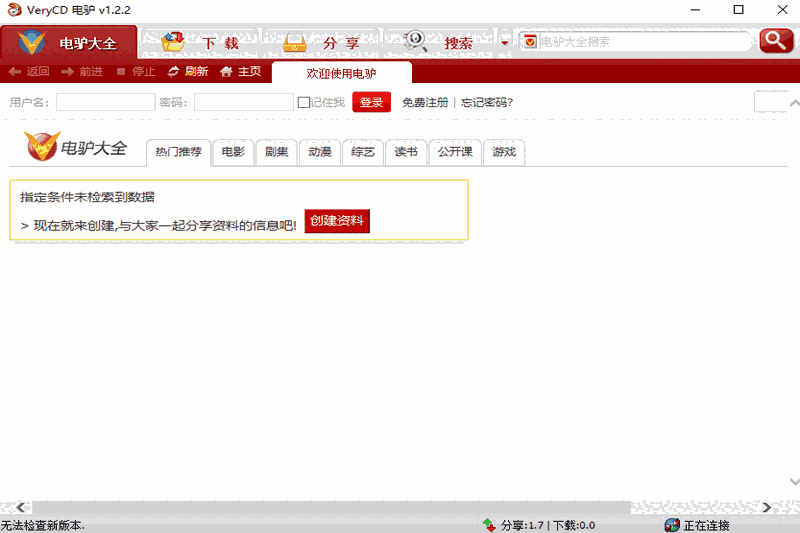Viewport: 800px width, 533px height.
Task: Click the vertical scrollbar down arrow
Action: [x=794, y=481]
